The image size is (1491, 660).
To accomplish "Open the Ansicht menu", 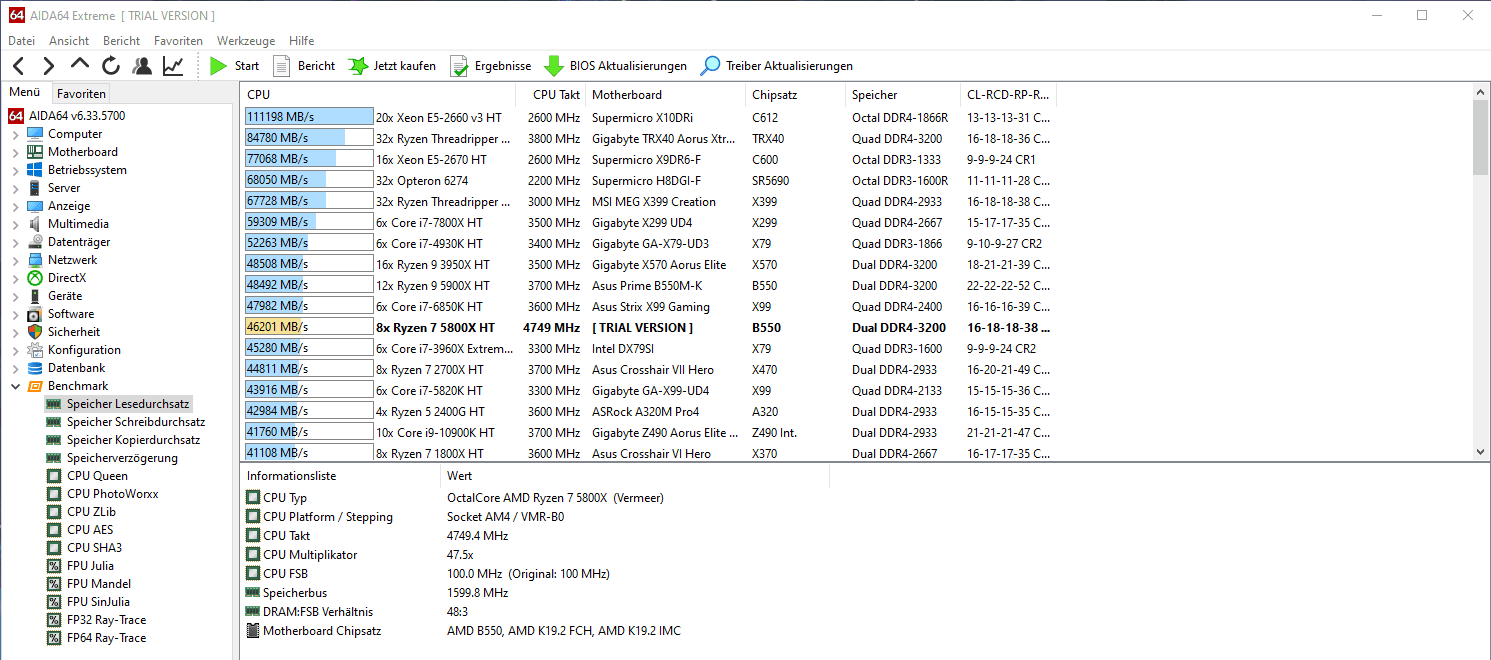I will [x=69, y=41].
